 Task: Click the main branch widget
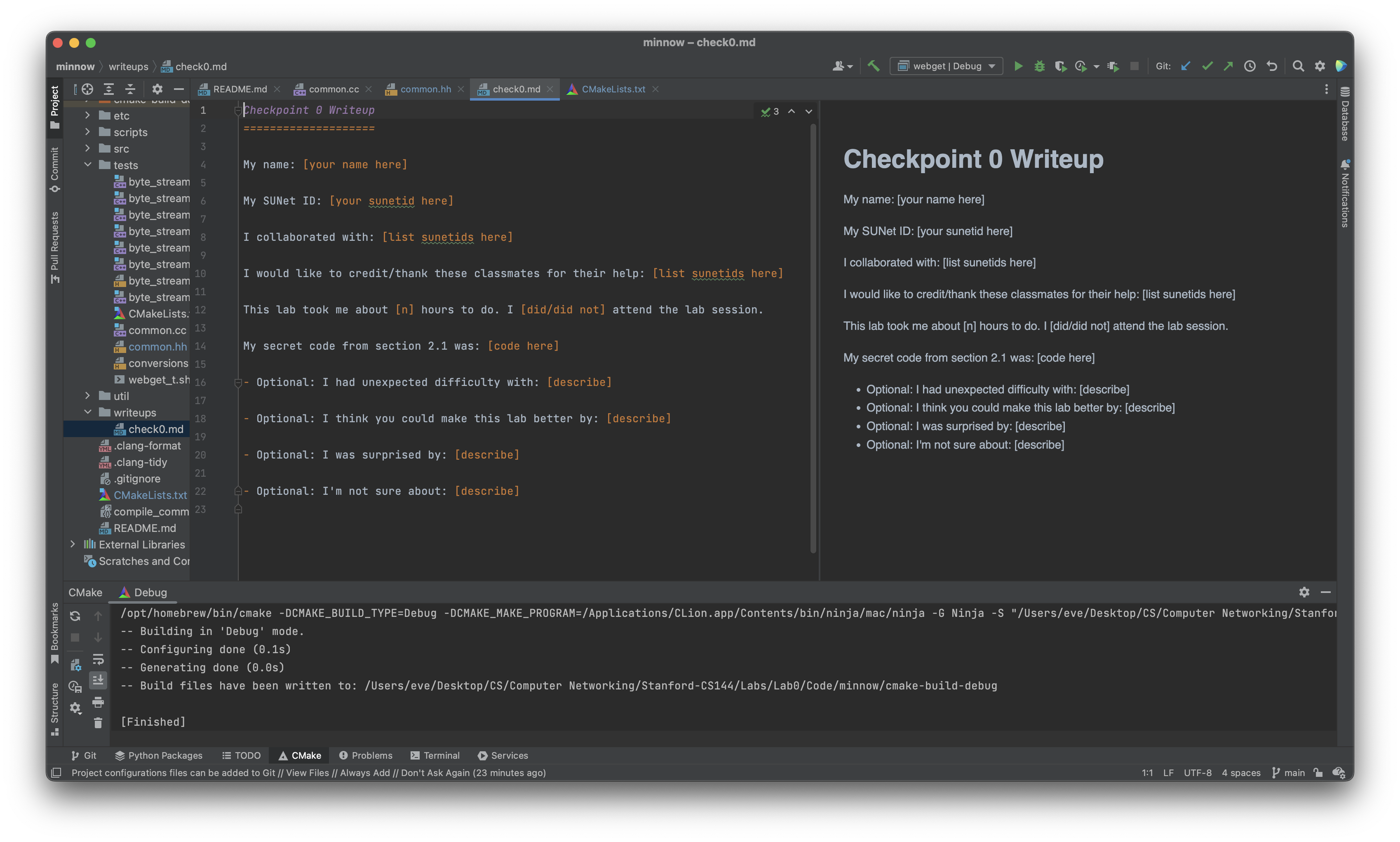(x=1289, y=773)
